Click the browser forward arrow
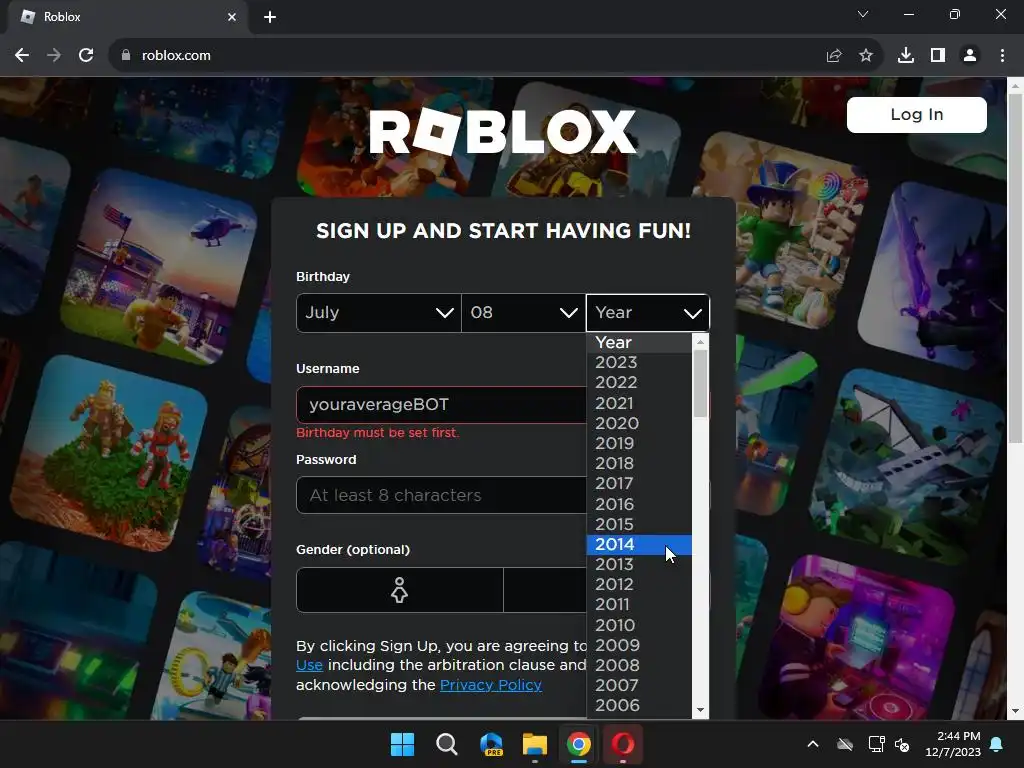1024x768 pixels. (x=54, y=56)
